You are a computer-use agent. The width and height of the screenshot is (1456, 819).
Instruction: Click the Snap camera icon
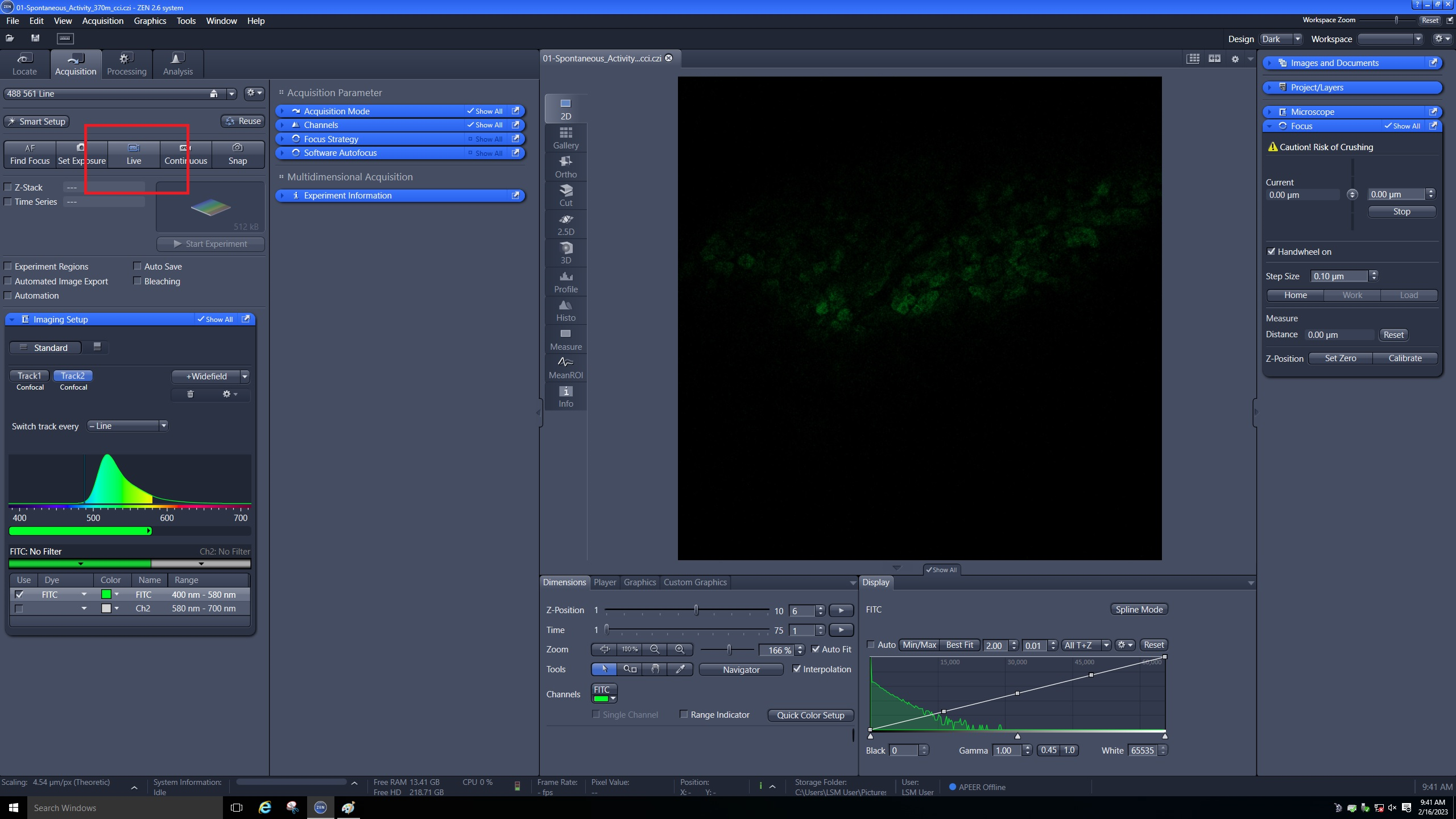pos(237,148)
